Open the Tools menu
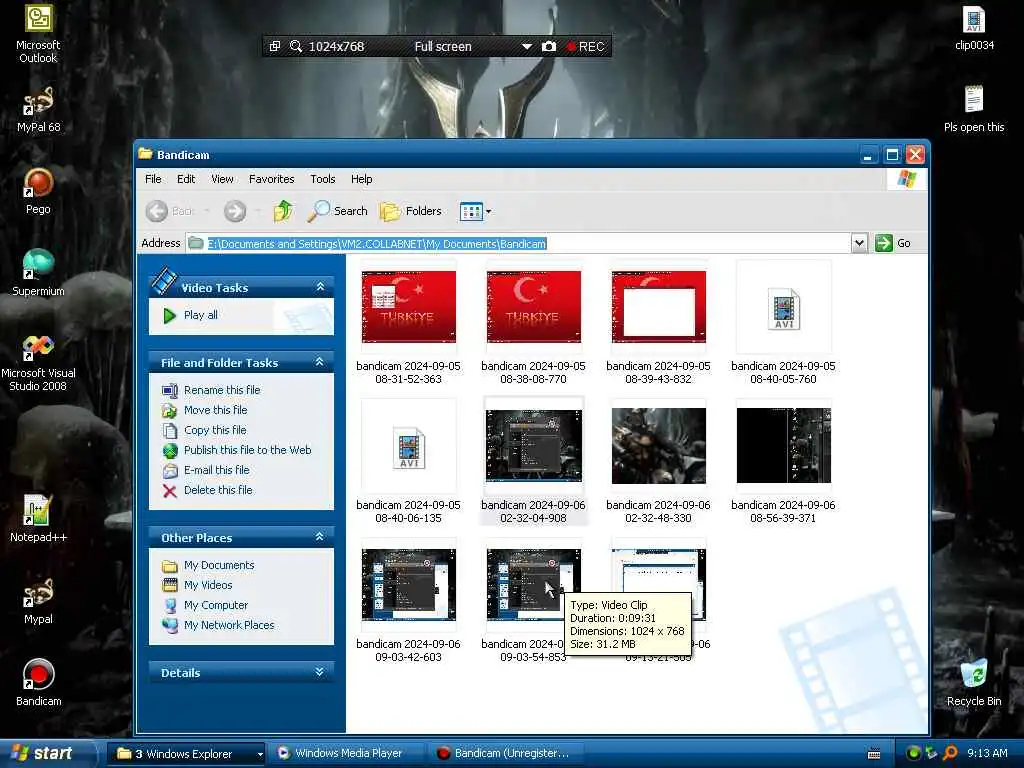The width and height of the screenshot is (1024, 768). coord(323,179)
